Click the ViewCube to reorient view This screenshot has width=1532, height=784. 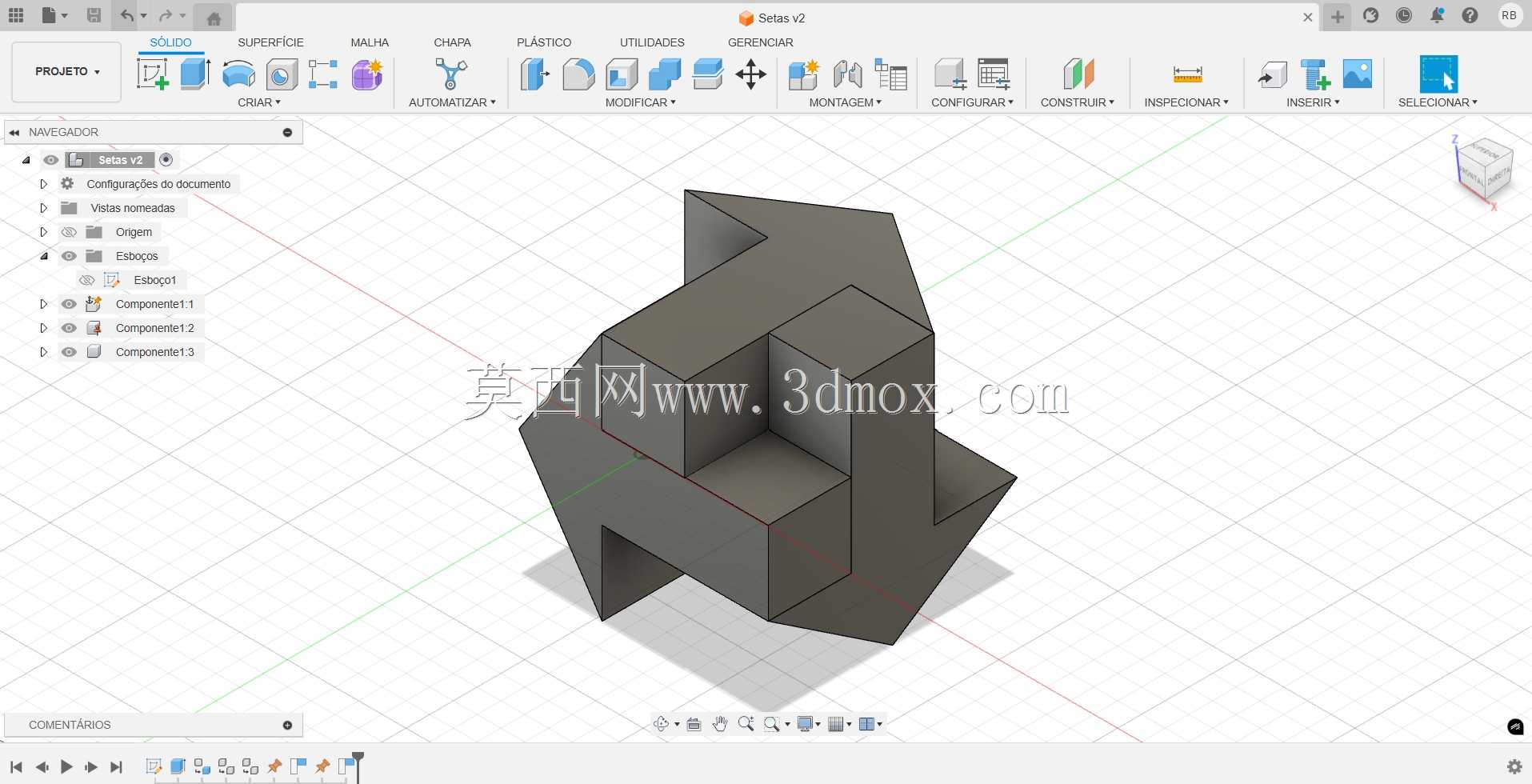tap(1486, 170)
